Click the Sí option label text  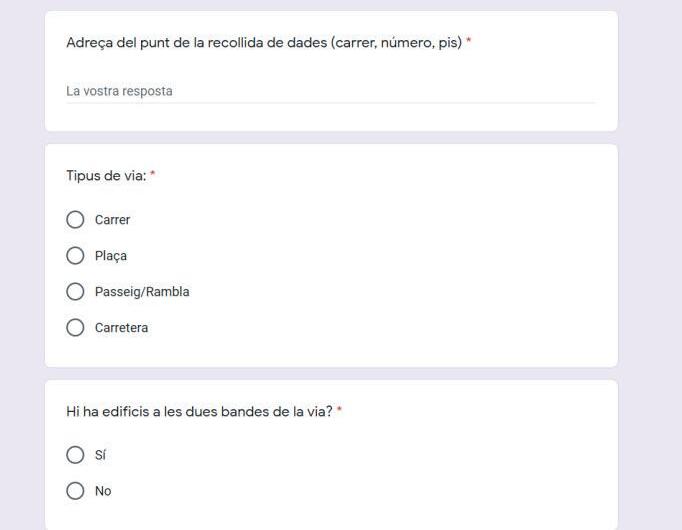coord(100,455)
